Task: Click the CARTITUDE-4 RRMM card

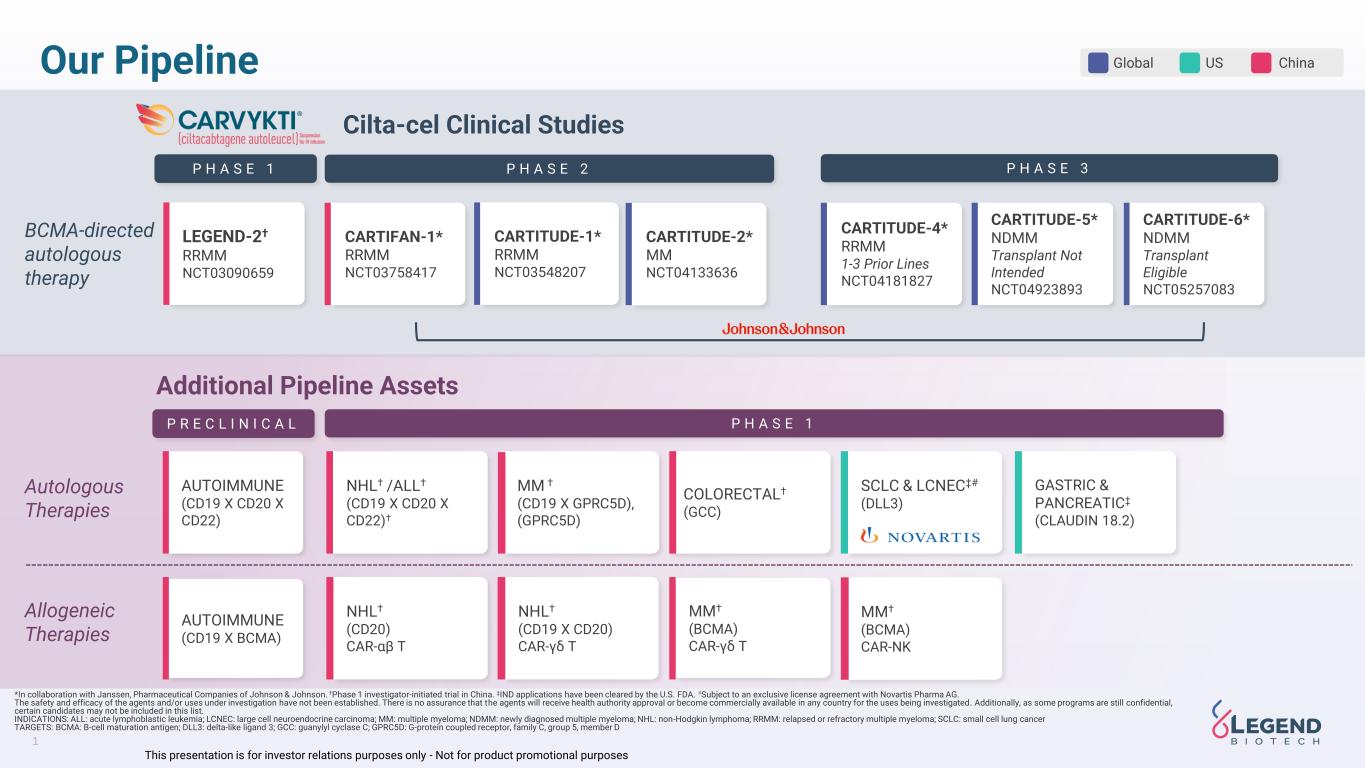Action: (x=891, y=254)
